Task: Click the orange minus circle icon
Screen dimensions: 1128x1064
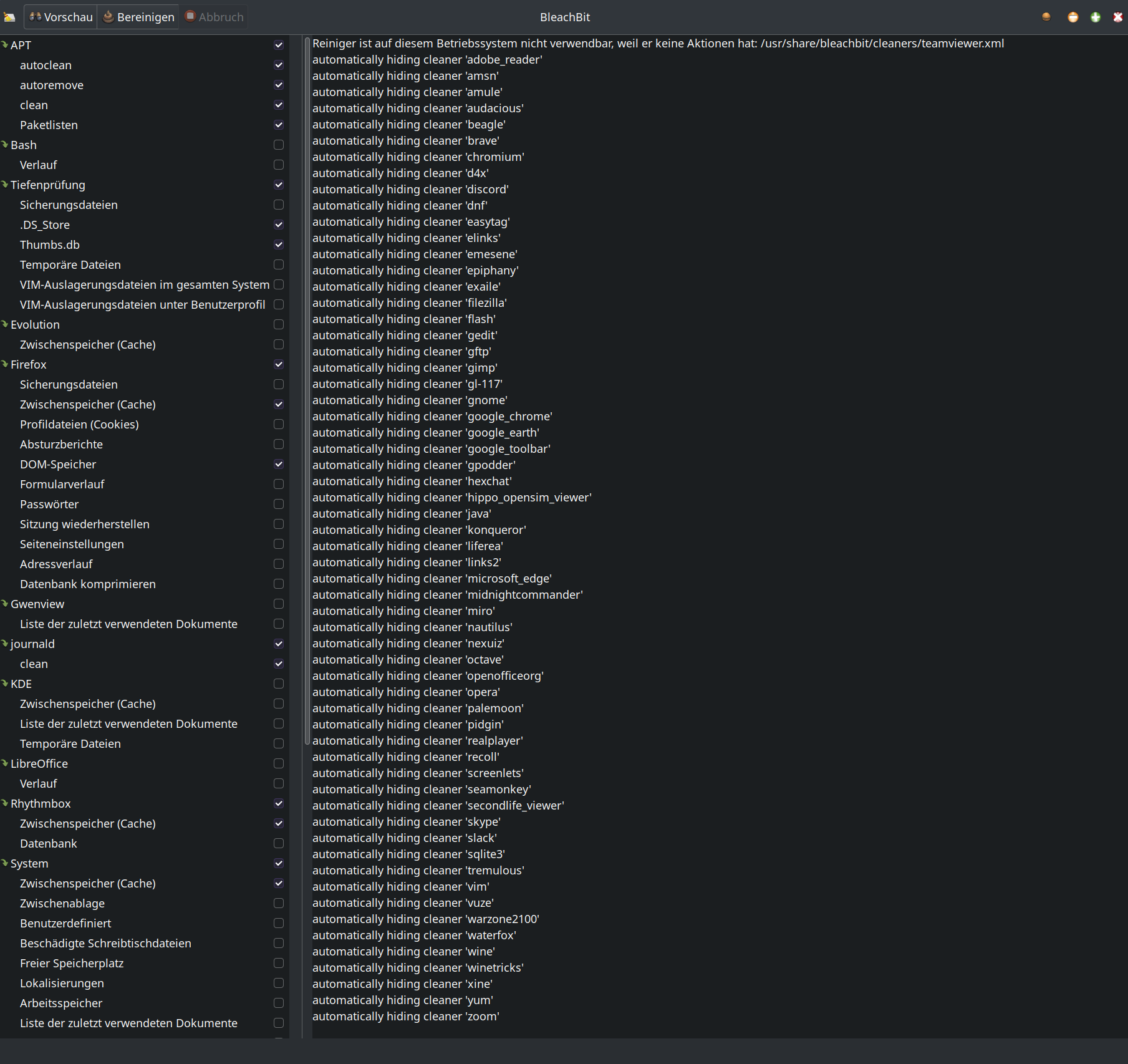Action: 1073,17
